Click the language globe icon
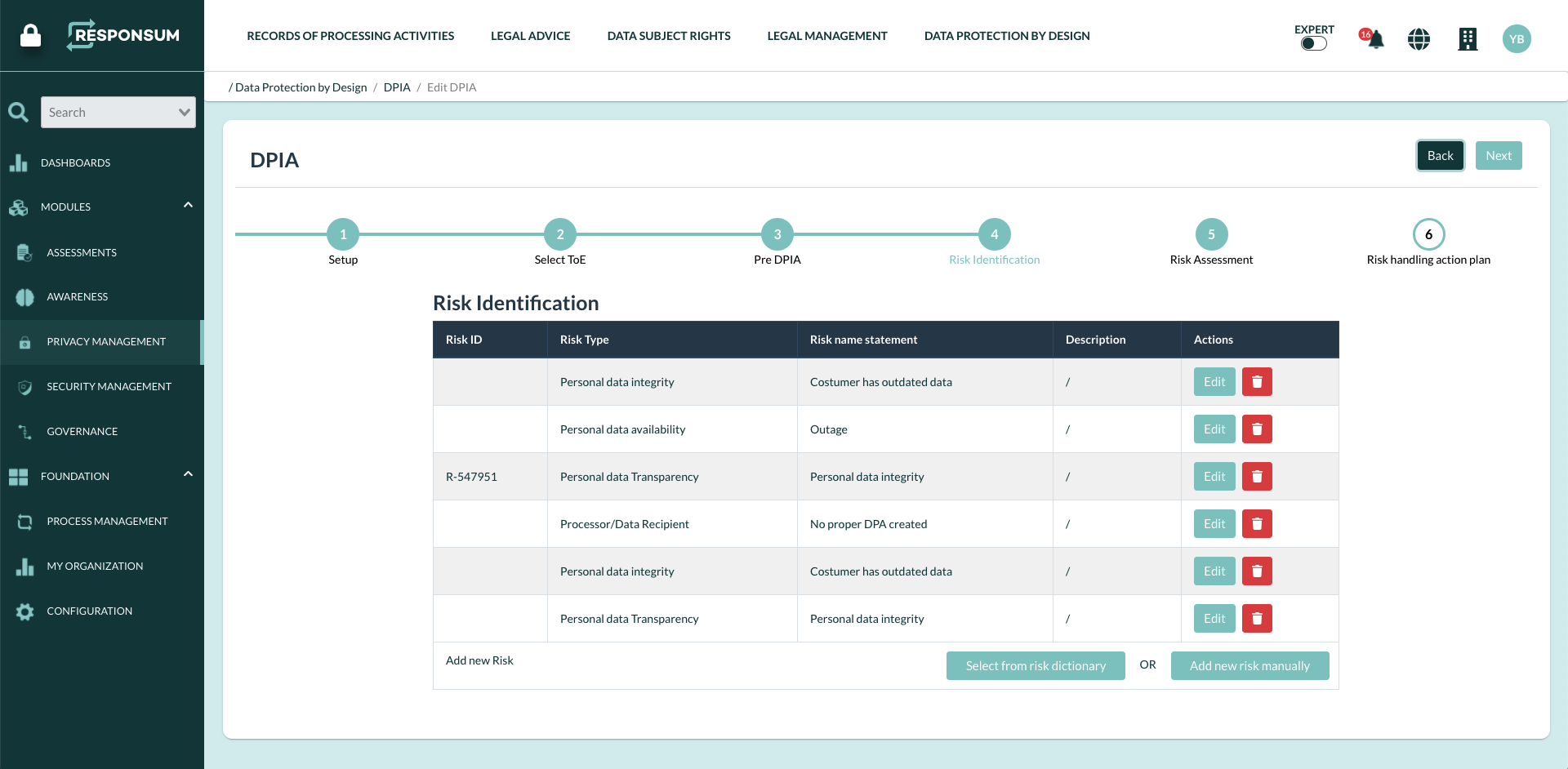The height and width of the screenshot is (769, 1568). pos(1419,38)
